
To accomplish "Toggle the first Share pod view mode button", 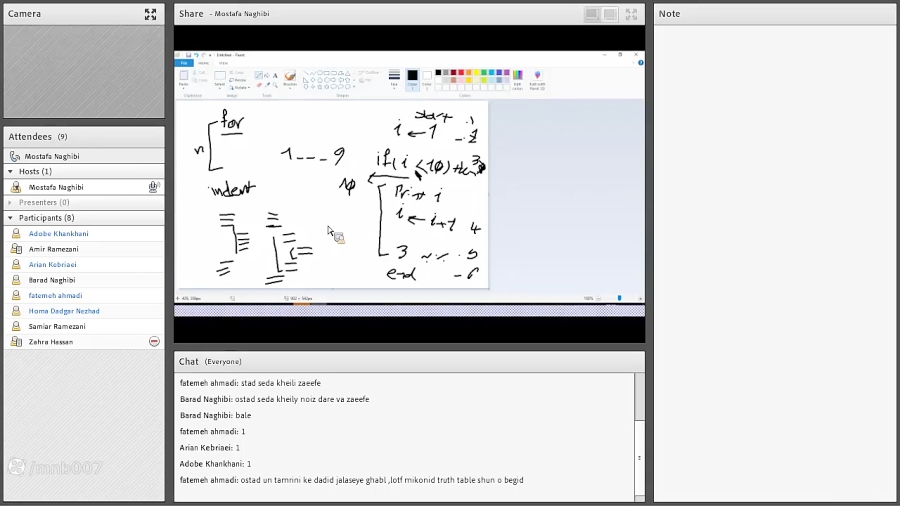I will [592, 14].
